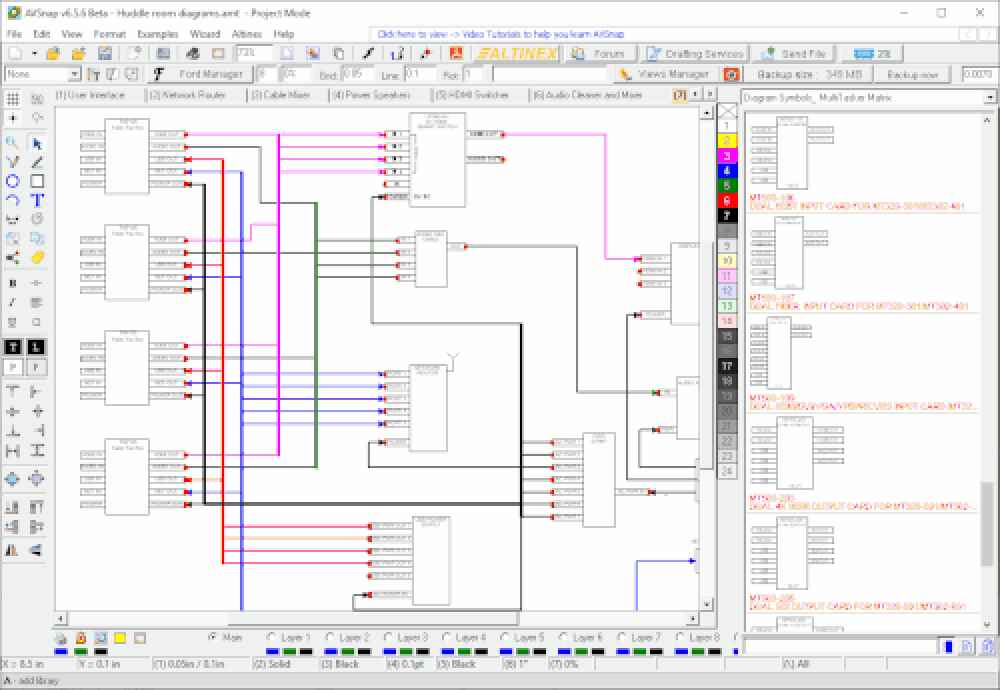Switch to the (4) Power Speakers tab
The height and width of the screenshot is (690, 1000).
371,95
